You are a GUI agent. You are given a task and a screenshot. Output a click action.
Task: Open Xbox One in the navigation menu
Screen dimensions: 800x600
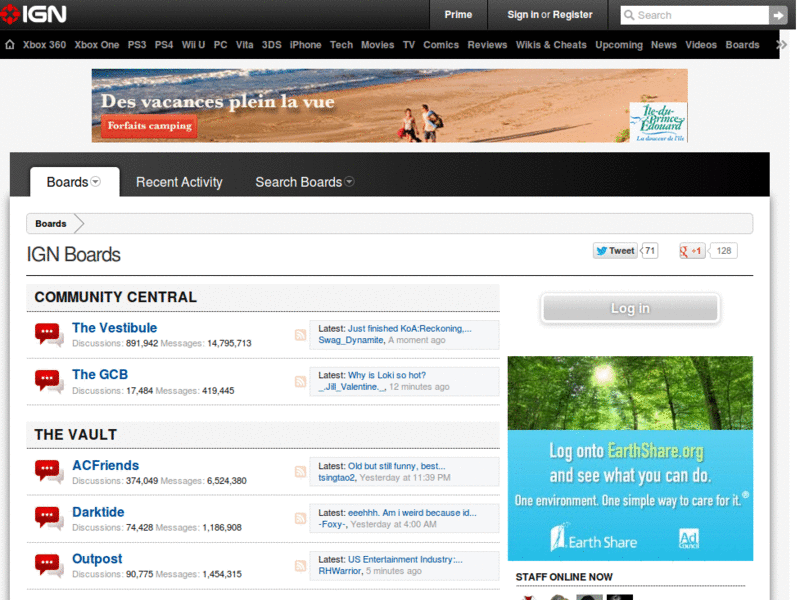96,45
